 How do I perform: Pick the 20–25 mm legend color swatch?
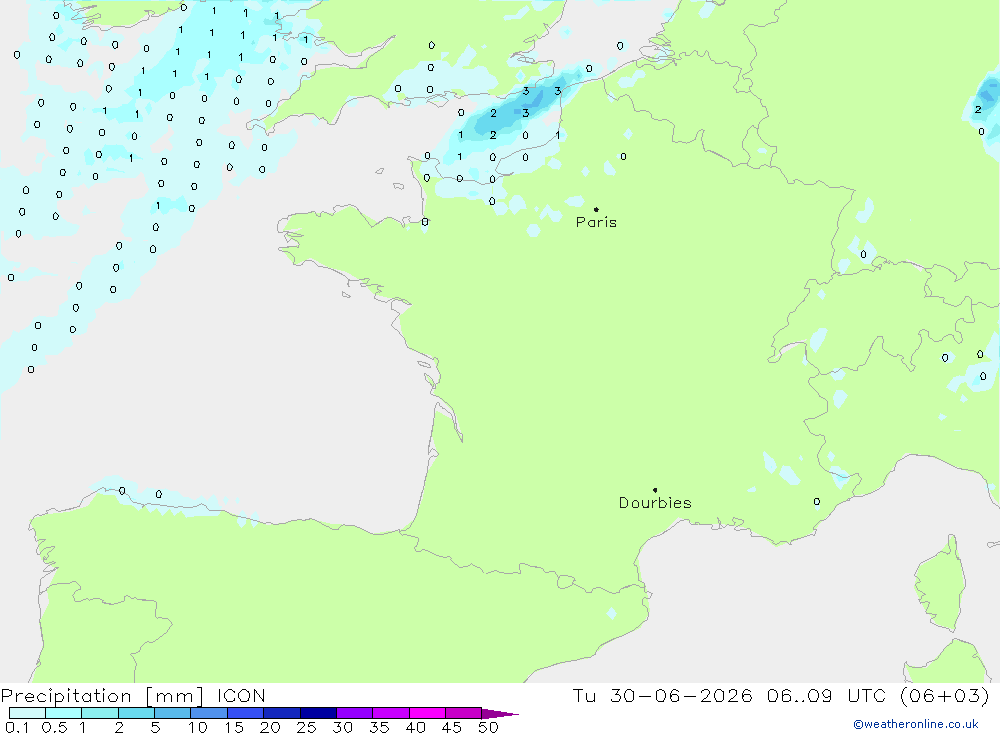point(282,713)
